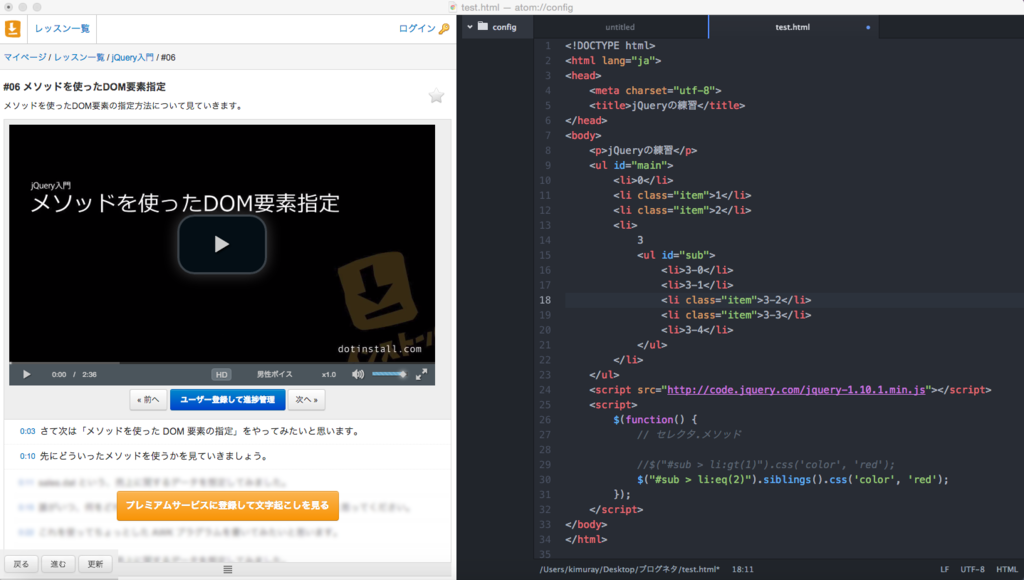Change playback speed x1.0
This screenshot has height=580, width=1024.
(x=328, y=374)
